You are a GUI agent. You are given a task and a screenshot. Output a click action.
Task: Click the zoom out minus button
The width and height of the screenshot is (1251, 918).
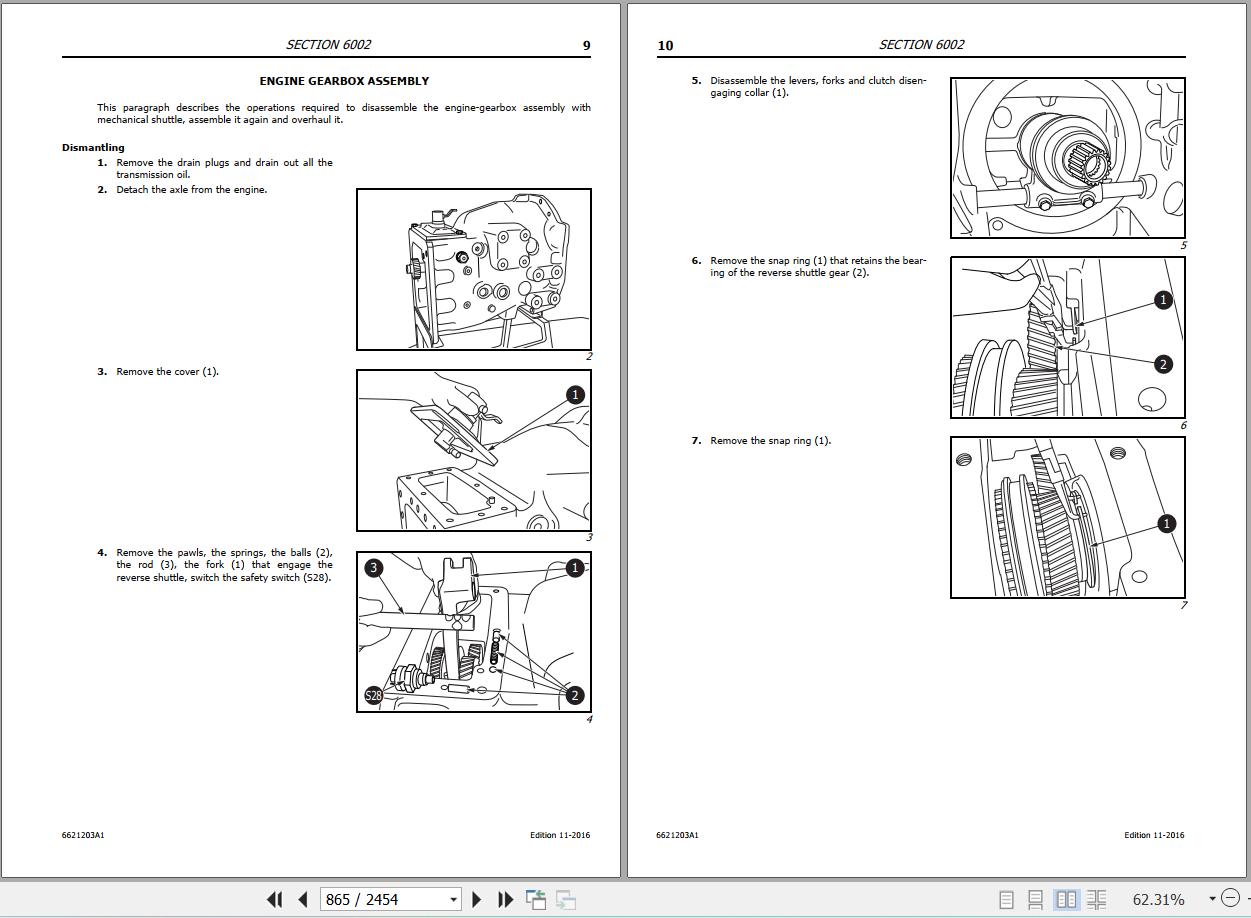pyautogui.click(x=1231, y=899)
